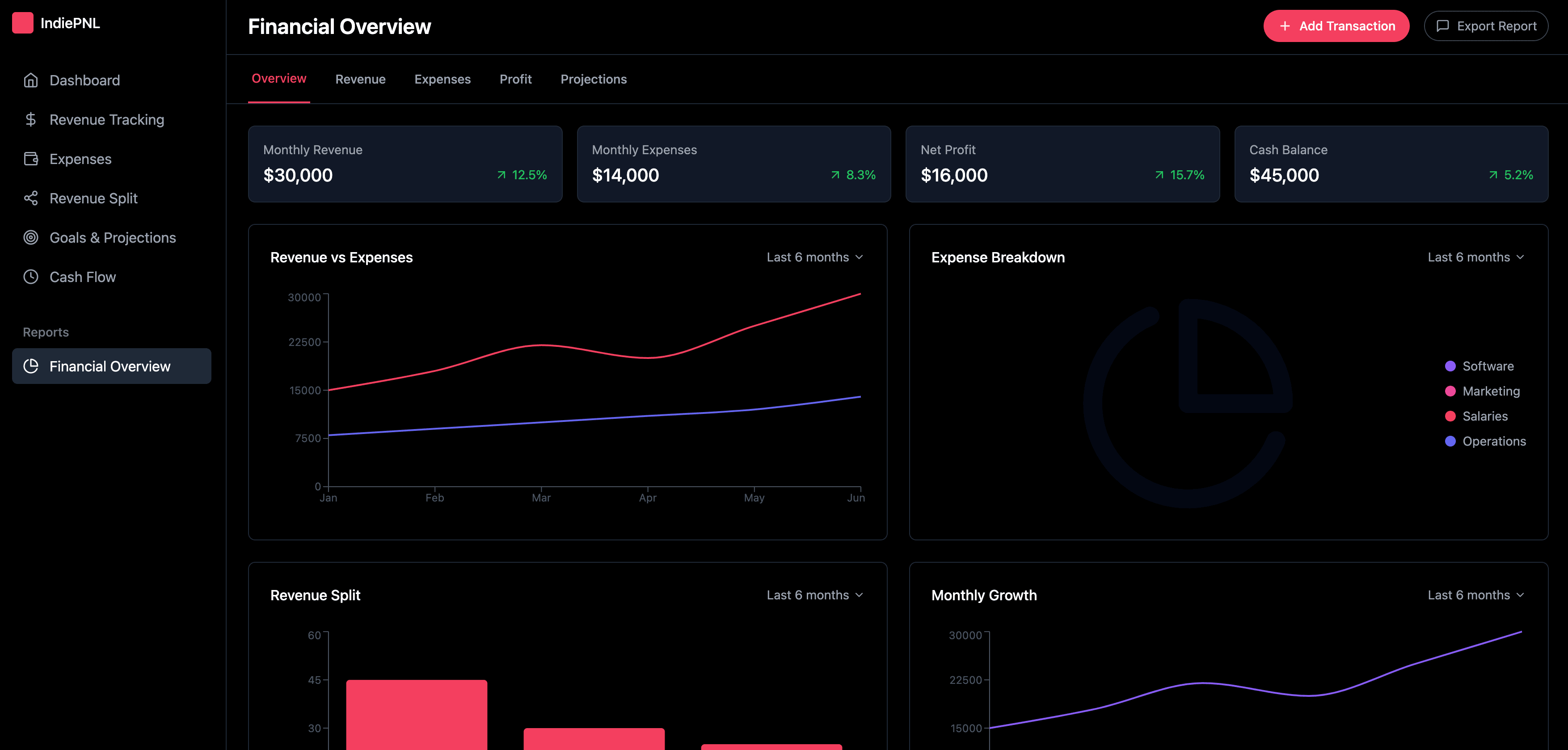This screenshot has height=750, width=1568.
Task: Click the Monthly Revenue trend arrow icon
Action: click(x=502, y=175)
